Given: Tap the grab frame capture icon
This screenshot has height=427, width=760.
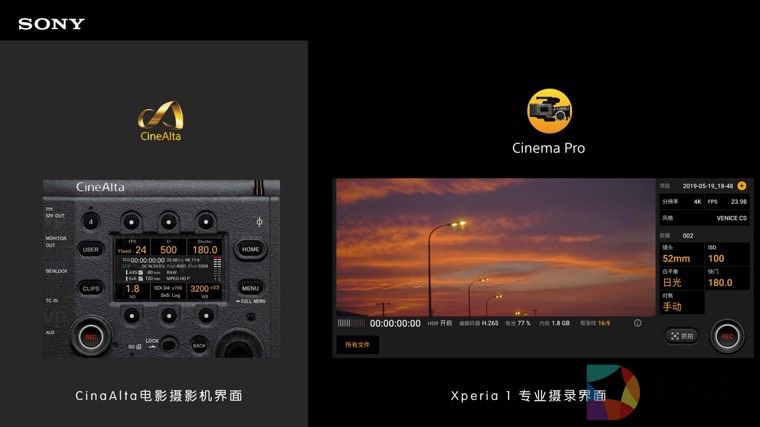Looking at the screenshot, I should (681, 336).
